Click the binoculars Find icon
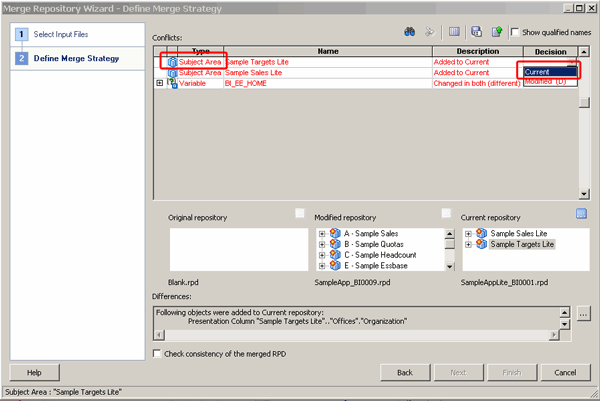 (409, 32)
